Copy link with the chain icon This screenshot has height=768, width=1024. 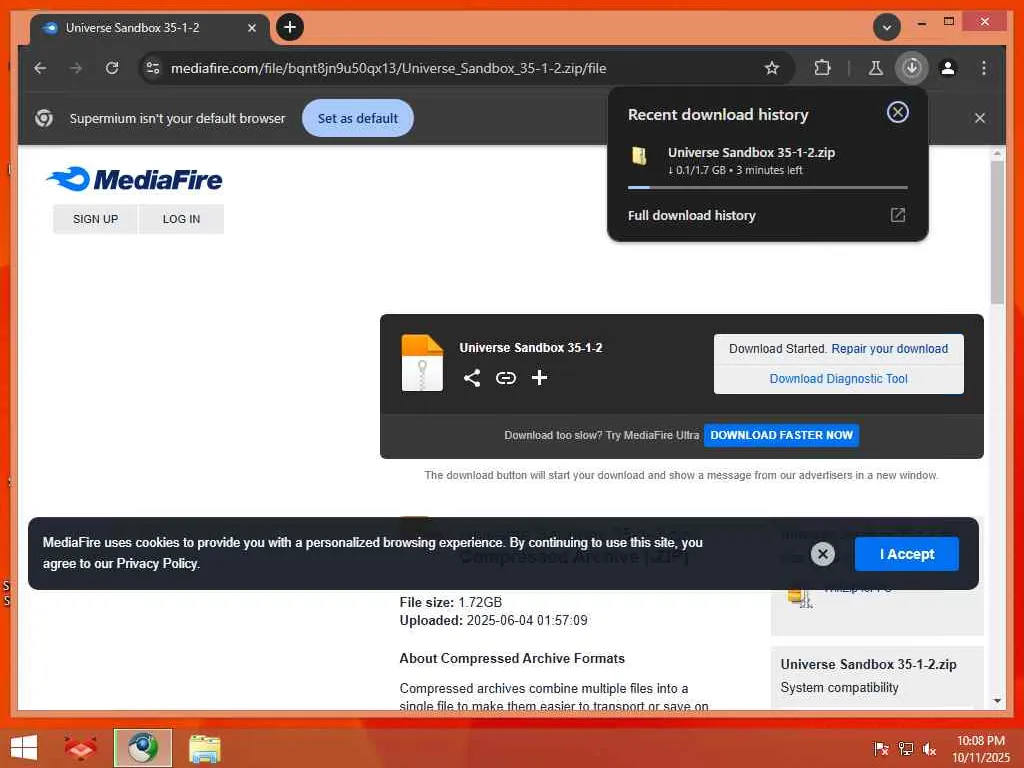click(x=505, y=377)
